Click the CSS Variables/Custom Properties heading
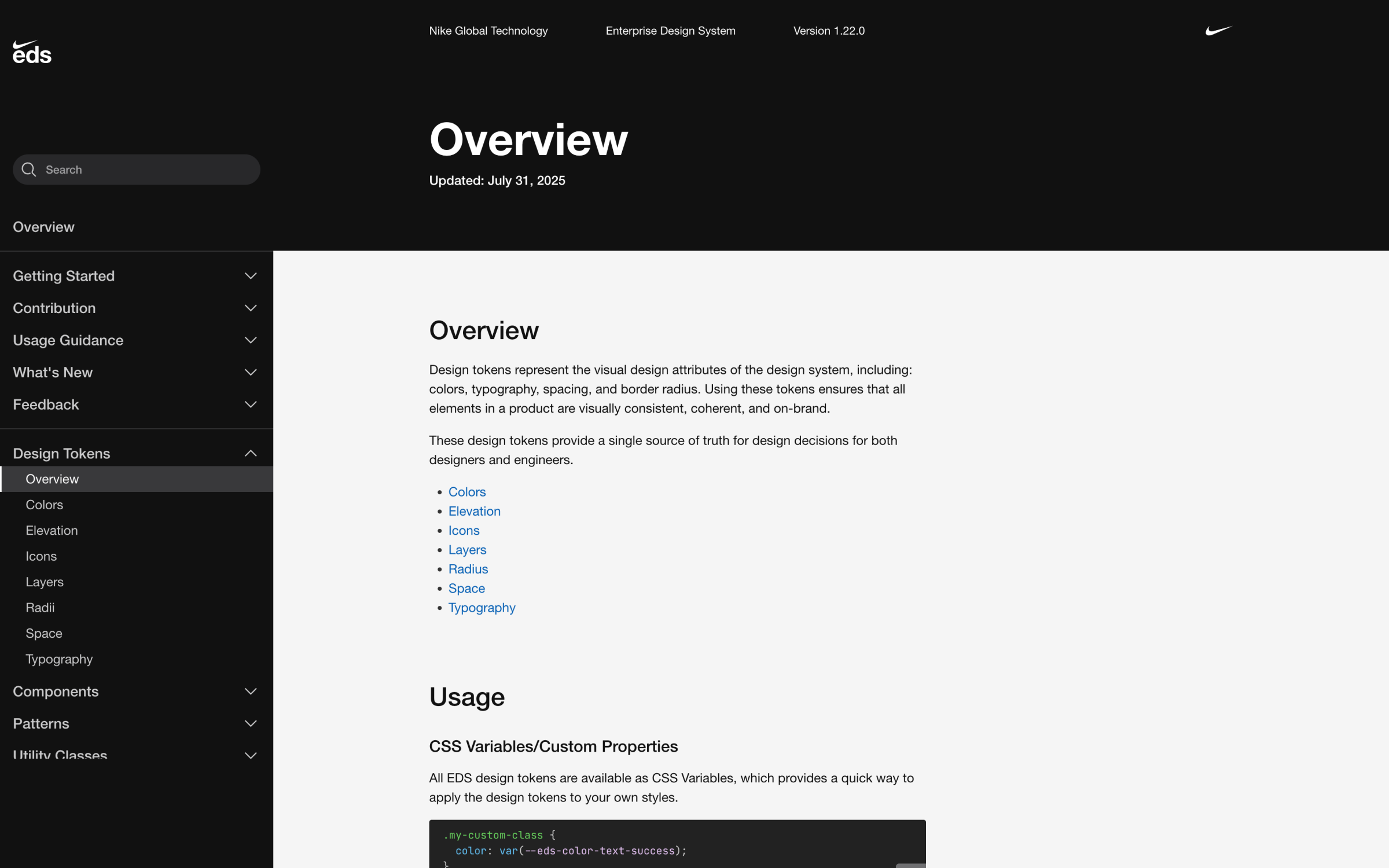 [x=553, y=746]
